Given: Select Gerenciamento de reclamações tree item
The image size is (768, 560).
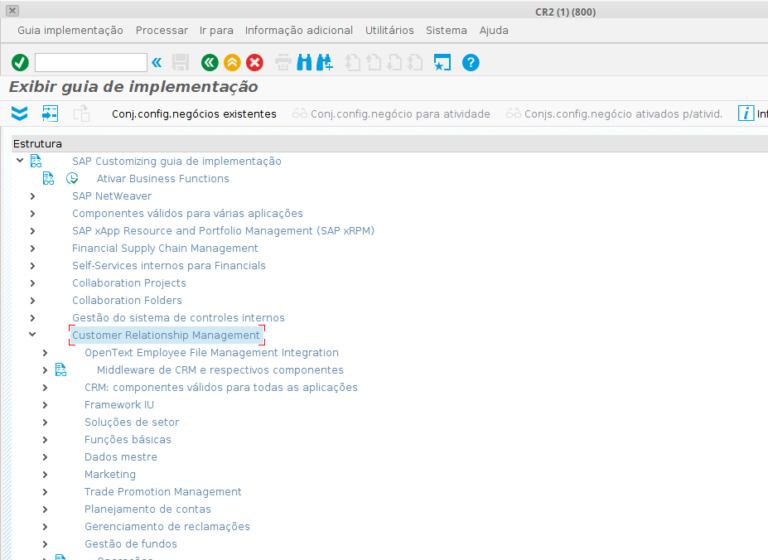Looking at the screenshot, I should 167,526.
